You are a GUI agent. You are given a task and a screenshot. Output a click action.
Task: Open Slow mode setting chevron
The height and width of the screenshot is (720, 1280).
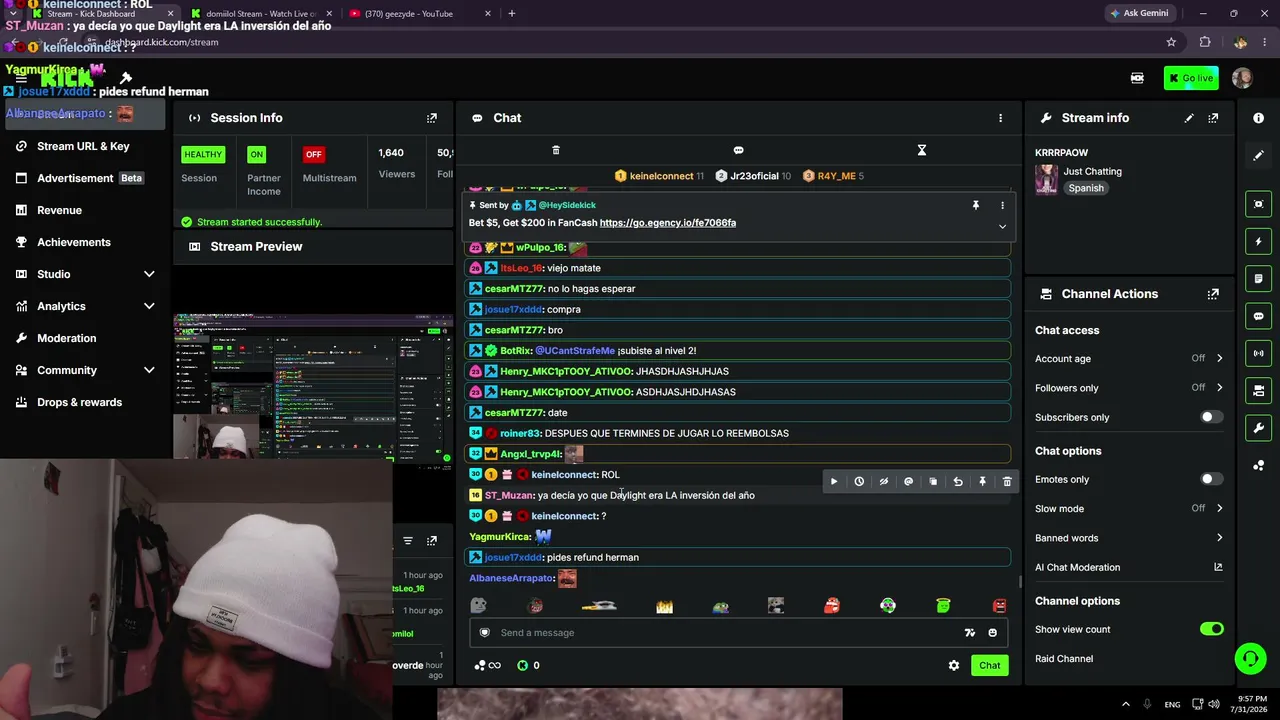(1219, 508)
